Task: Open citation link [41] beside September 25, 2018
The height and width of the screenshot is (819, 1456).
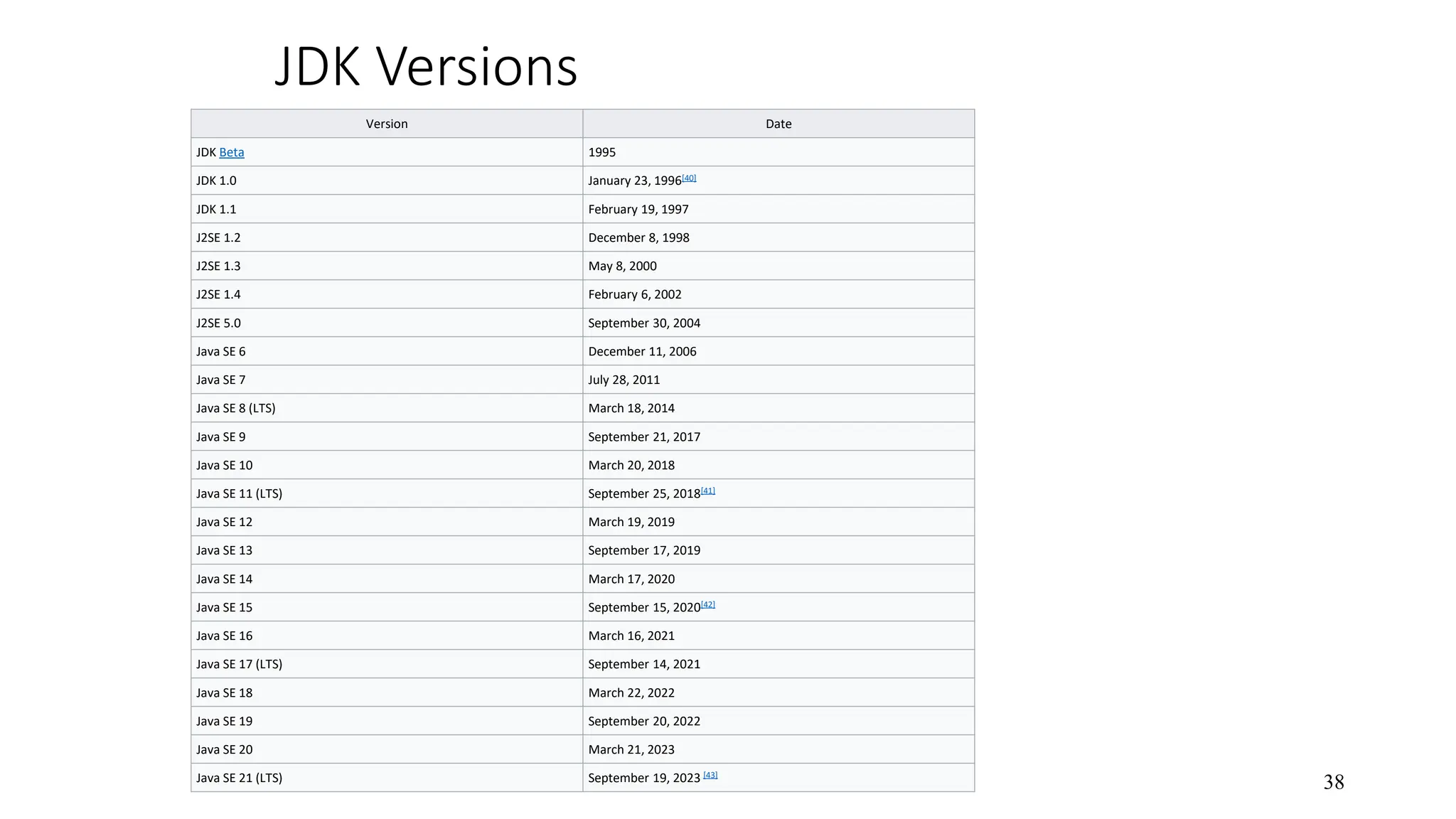Action: pos(708,491)
